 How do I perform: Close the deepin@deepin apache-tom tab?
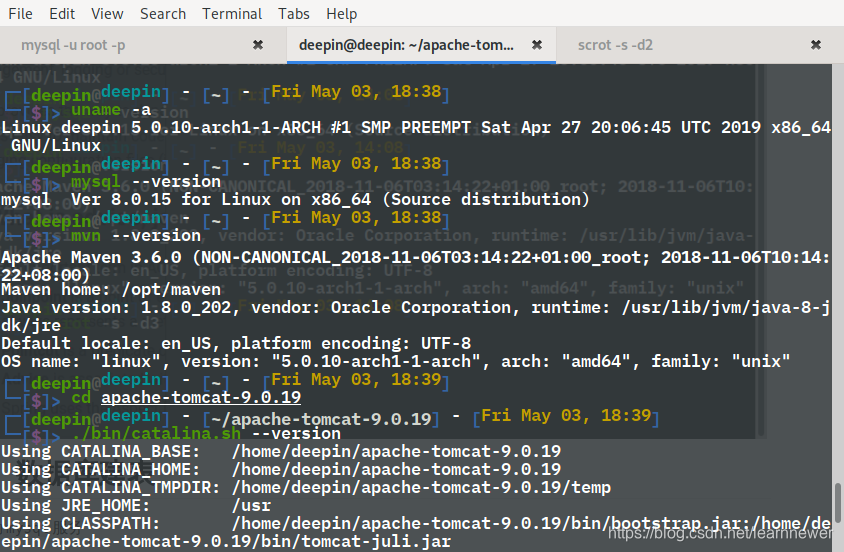[x=537, y=45]
